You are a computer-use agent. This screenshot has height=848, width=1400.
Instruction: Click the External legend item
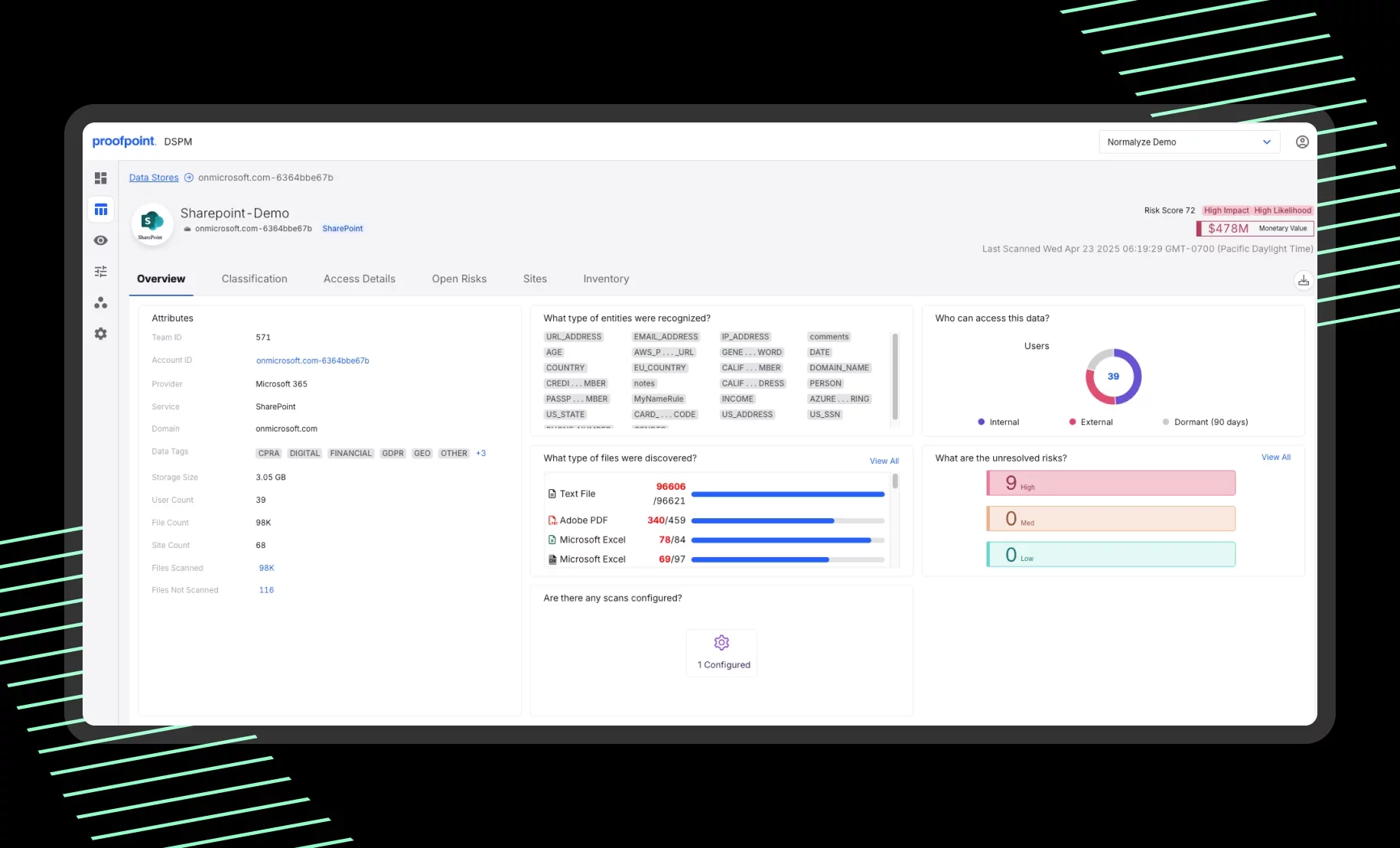coord(1091,422)
